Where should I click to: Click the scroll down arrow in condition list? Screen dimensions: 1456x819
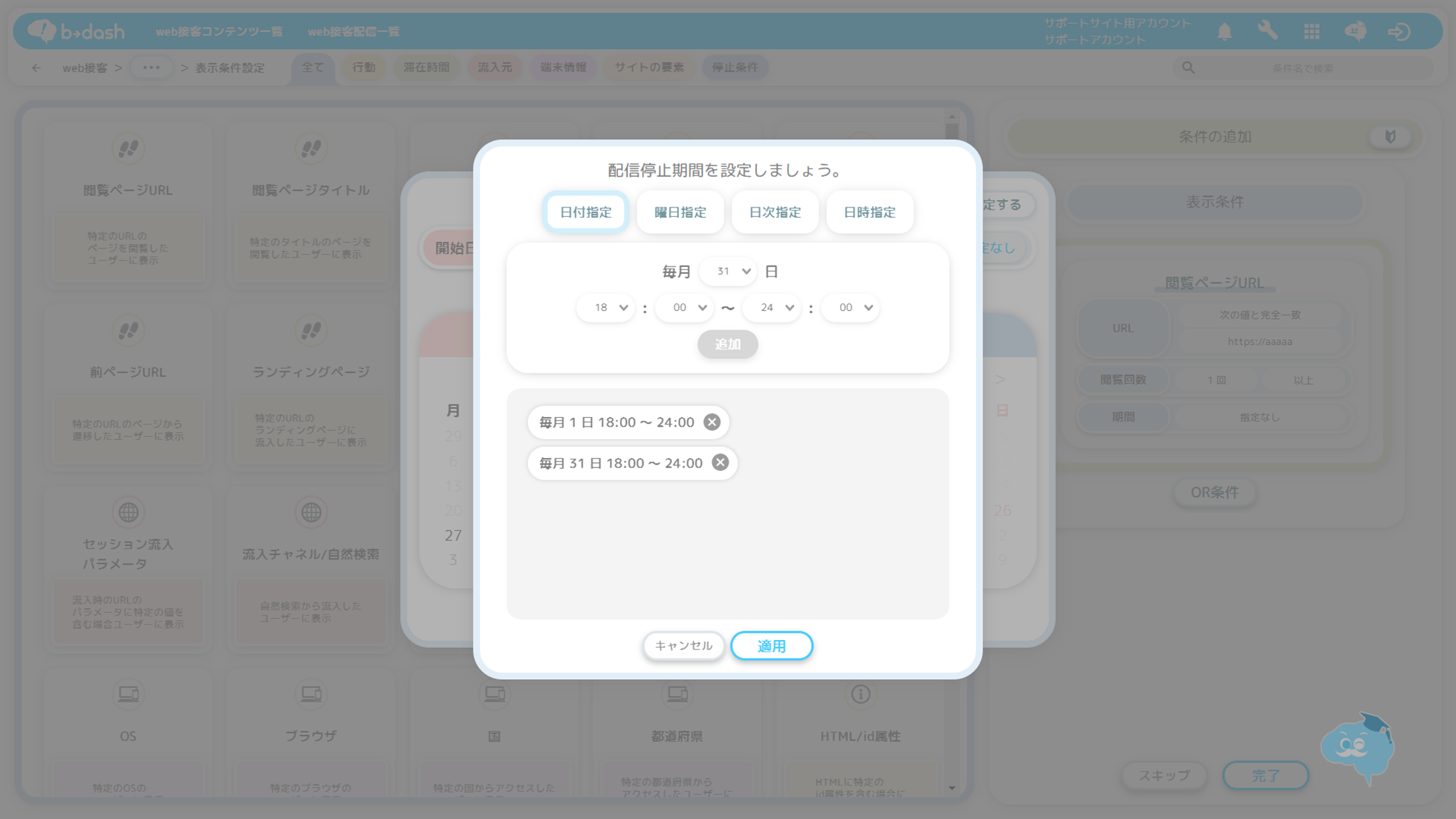(951, 788)
